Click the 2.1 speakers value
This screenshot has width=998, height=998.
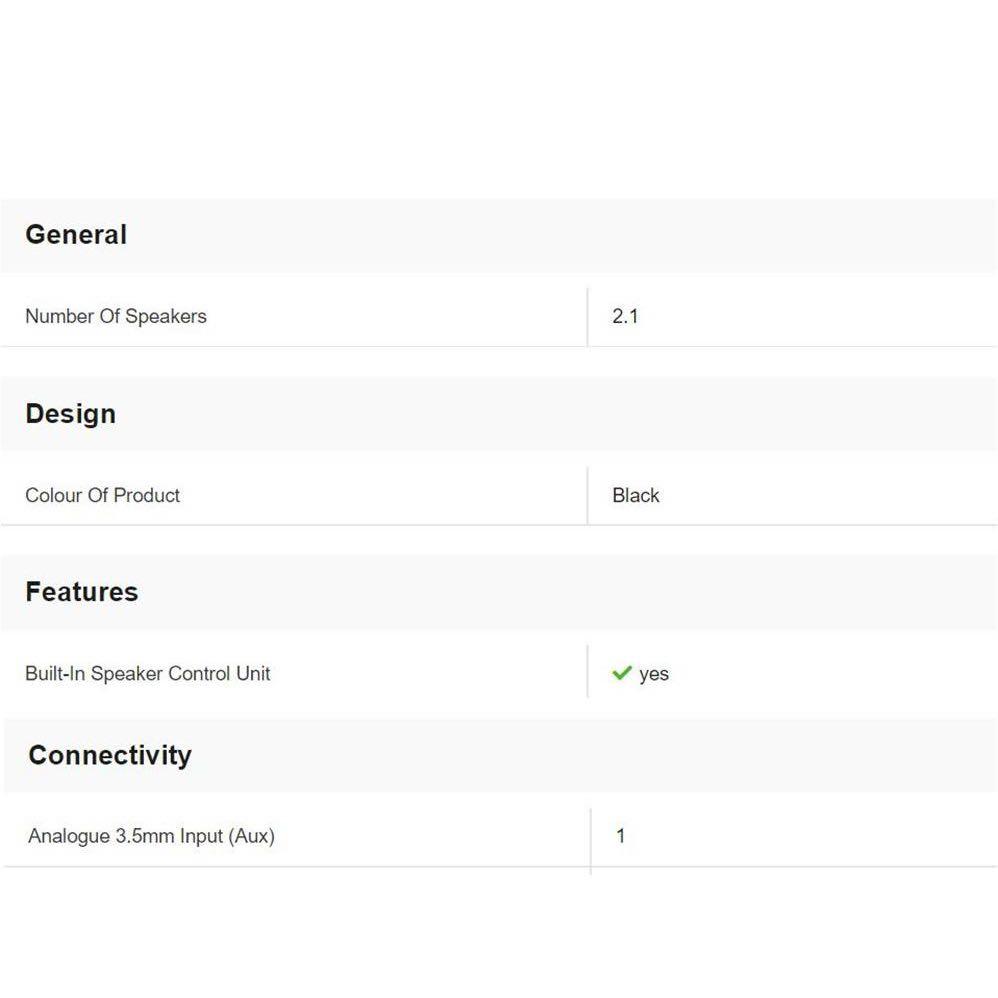[625, 316]
